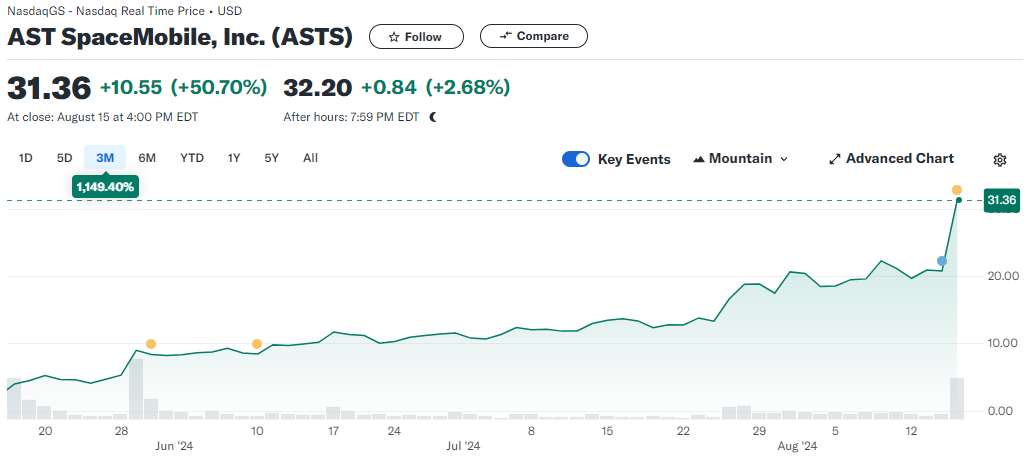1027x457 pixels.
Task: Click the orange event marker near Jun 10
Action: pyautogui.click(x=257, y=344)
